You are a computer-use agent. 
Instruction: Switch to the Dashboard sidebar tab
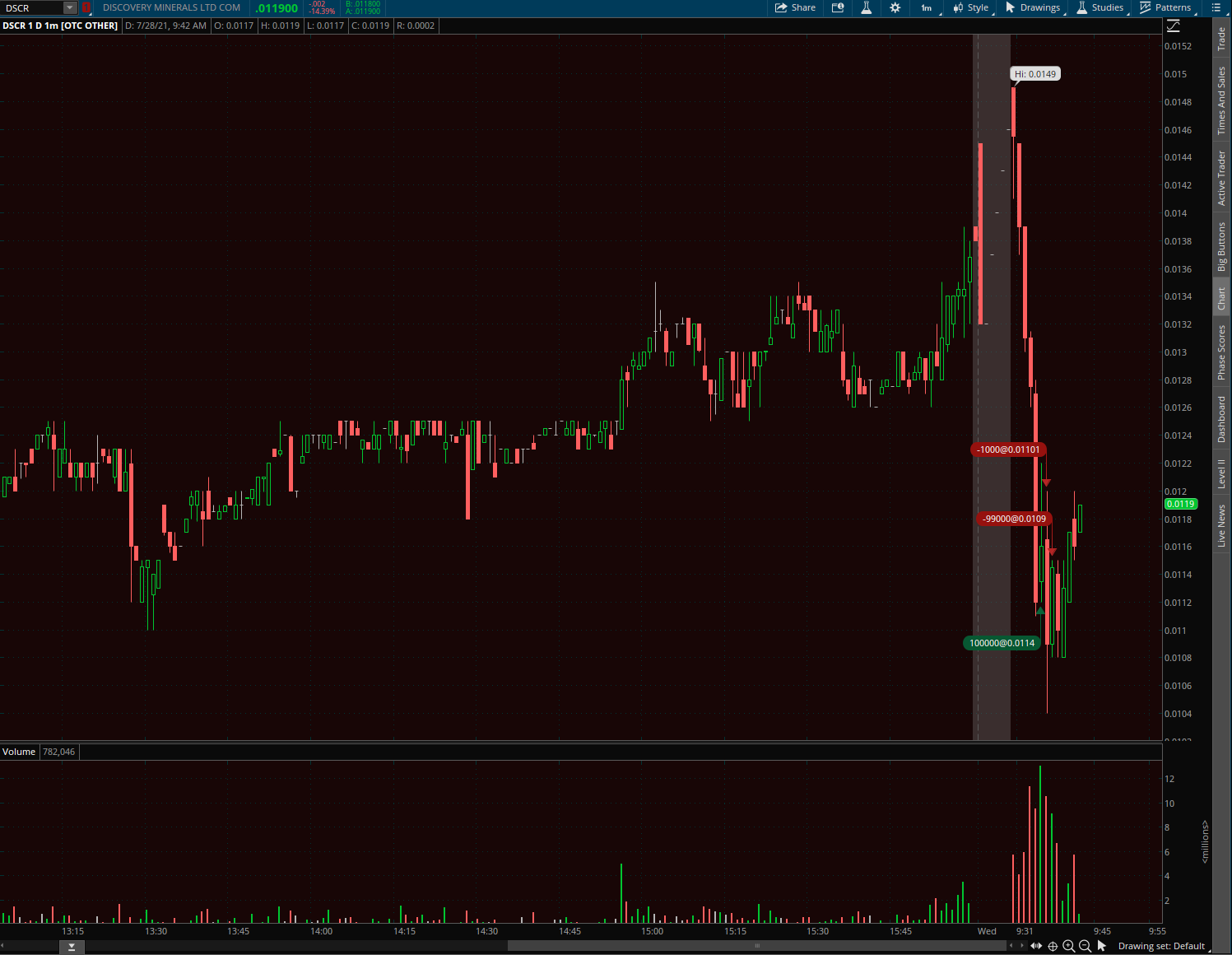(1222, 419)
